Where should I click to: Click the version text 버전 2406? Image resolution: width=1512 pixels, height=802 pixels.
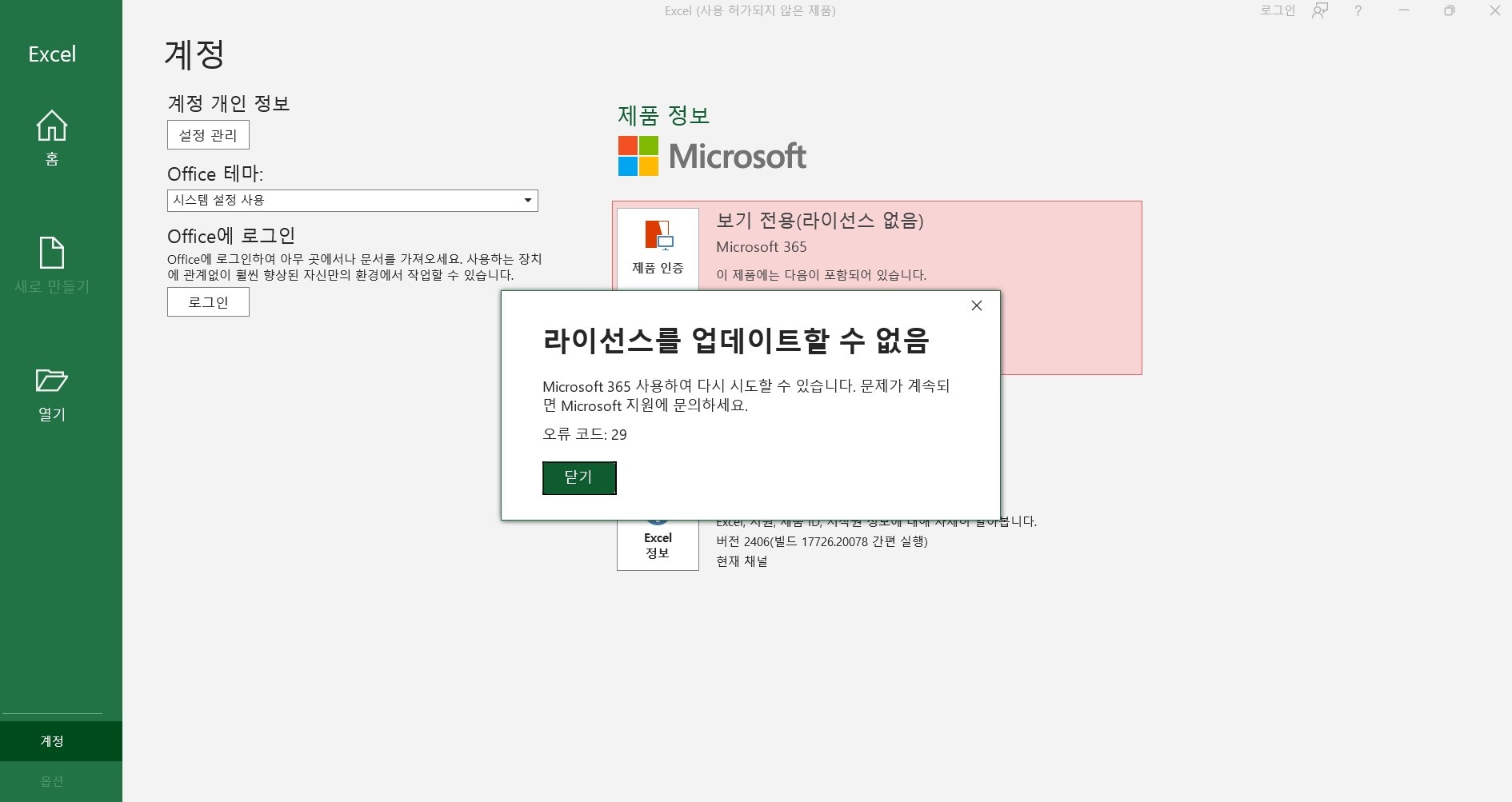point(822,541)
